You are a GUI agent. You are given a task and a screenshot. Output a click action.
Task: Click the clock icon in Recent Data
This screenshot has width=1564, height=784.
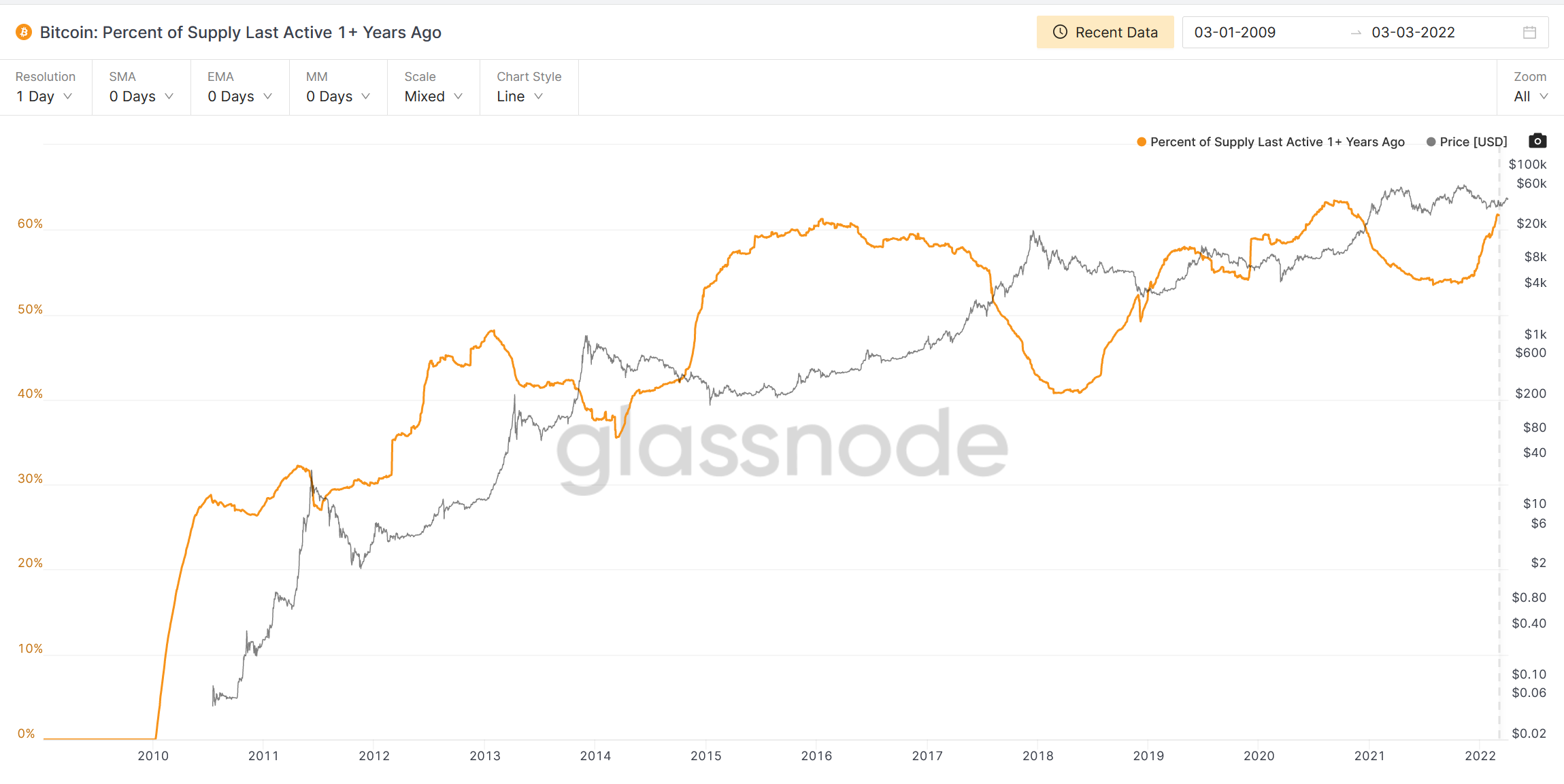pos(1060,33)
